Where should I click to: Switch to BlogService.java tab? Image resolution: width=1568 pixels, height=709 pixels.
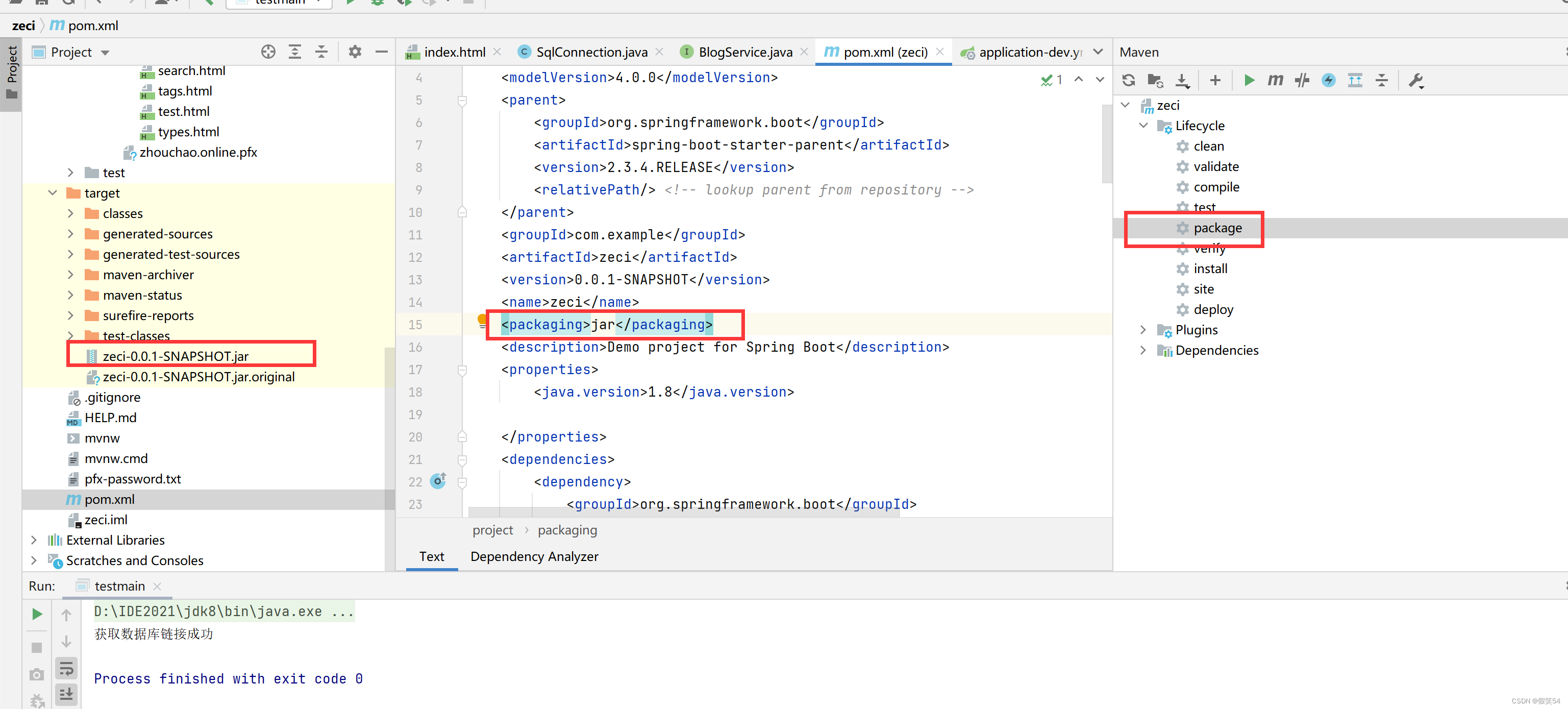(x=744, y=53)
